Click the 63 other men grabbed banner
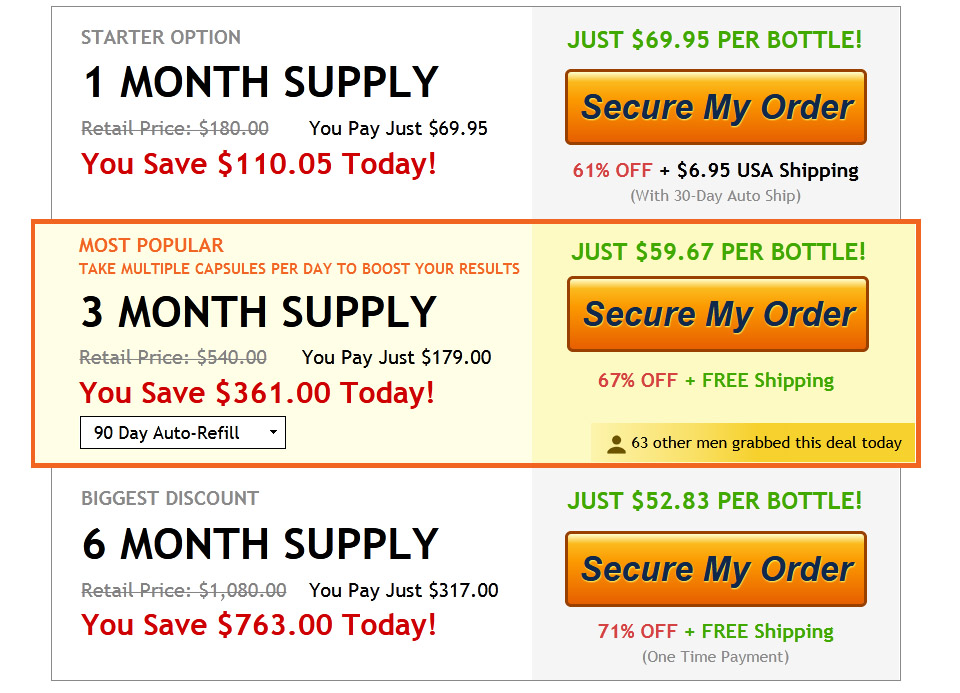The height and width of the screenshot is (693, 960). click(x=753, y=443)
